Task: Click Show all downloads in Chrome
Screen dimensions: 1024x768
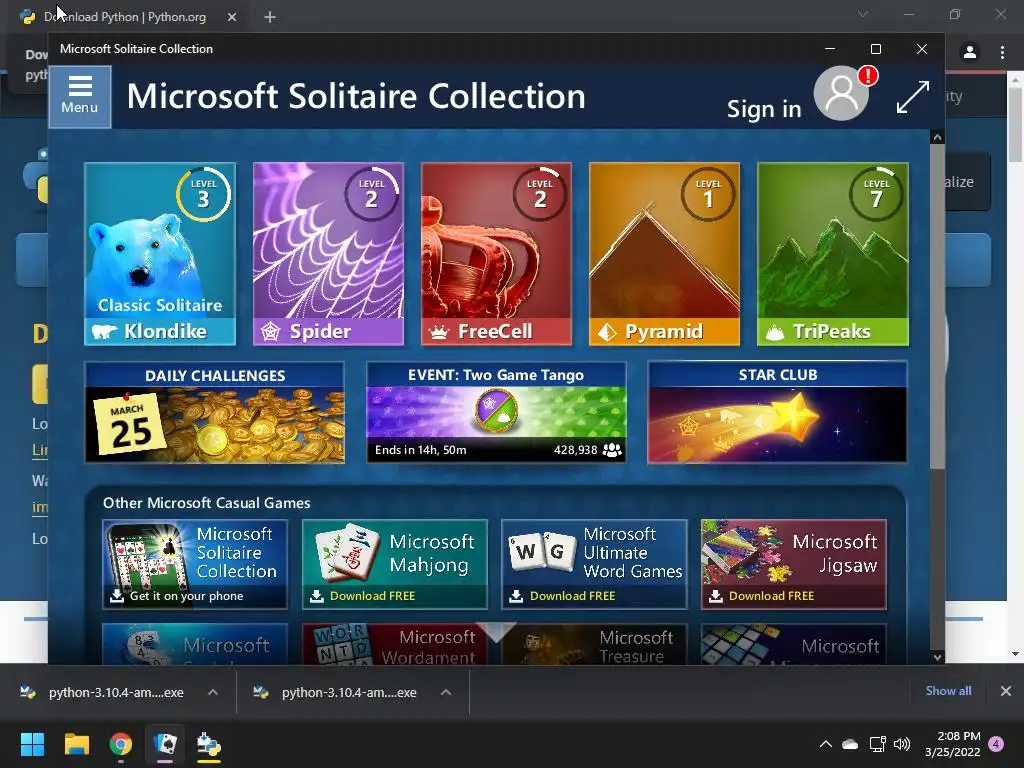Action: pyautogui.click(x=948, y=691)
